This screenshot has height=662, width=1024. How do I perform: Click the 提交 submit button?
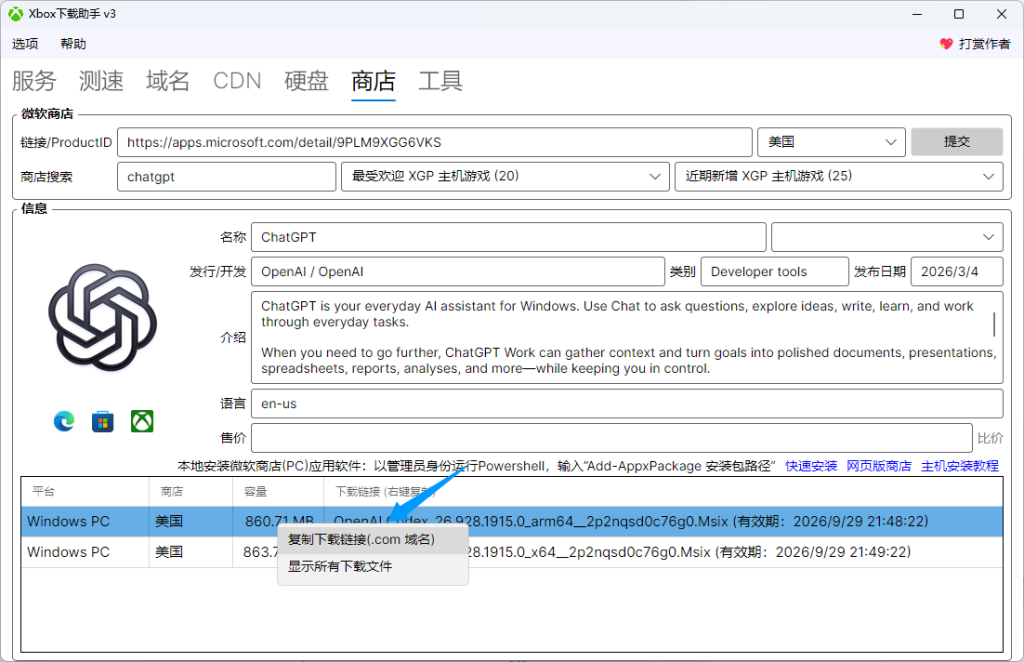[x=957, y=142]
